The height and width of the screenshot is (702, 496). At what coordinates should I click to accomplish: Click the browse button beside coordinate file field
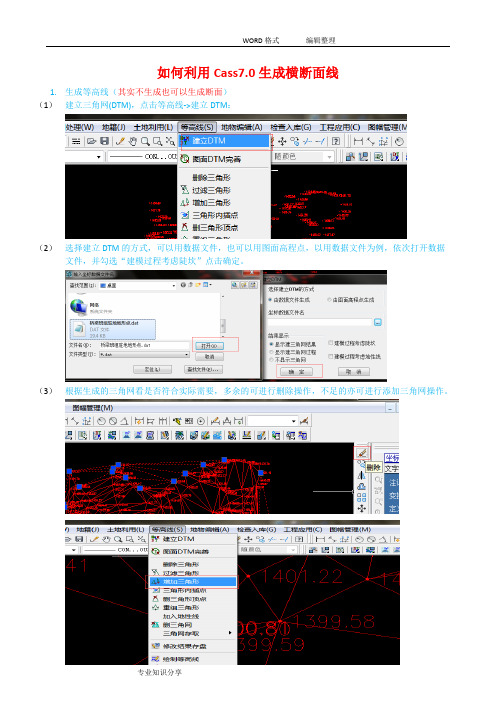[x=378, y=322]
